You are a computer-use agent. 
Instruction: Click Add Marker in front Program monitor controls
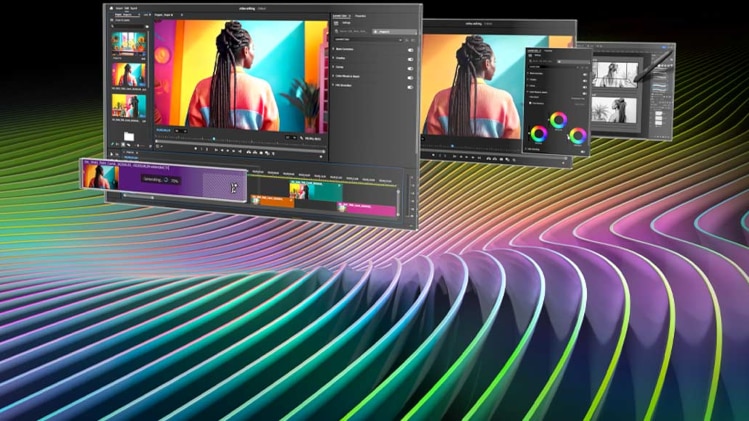click(x=195, y=149)
